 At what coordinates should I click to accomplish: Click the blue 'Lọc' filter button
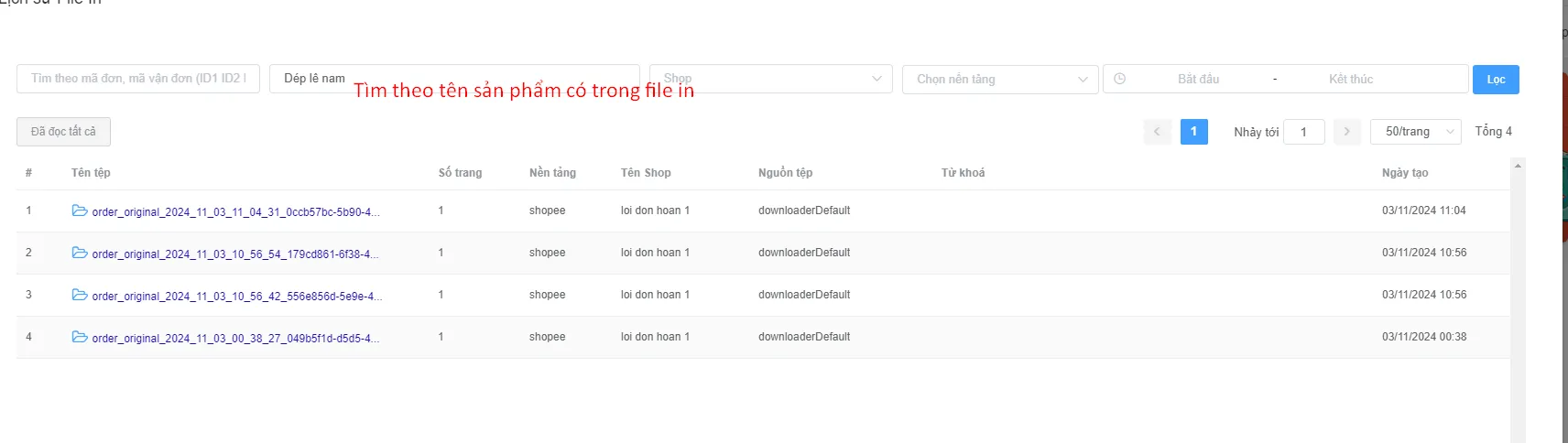1496,80
